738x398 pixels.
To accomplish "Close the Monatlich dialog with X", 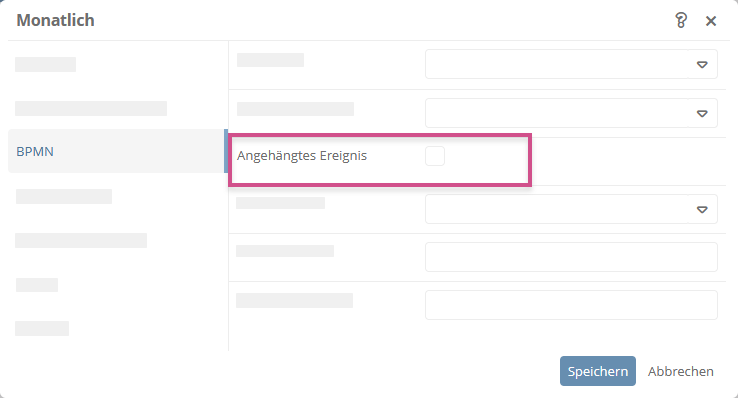I will click(x=711, y=21).
